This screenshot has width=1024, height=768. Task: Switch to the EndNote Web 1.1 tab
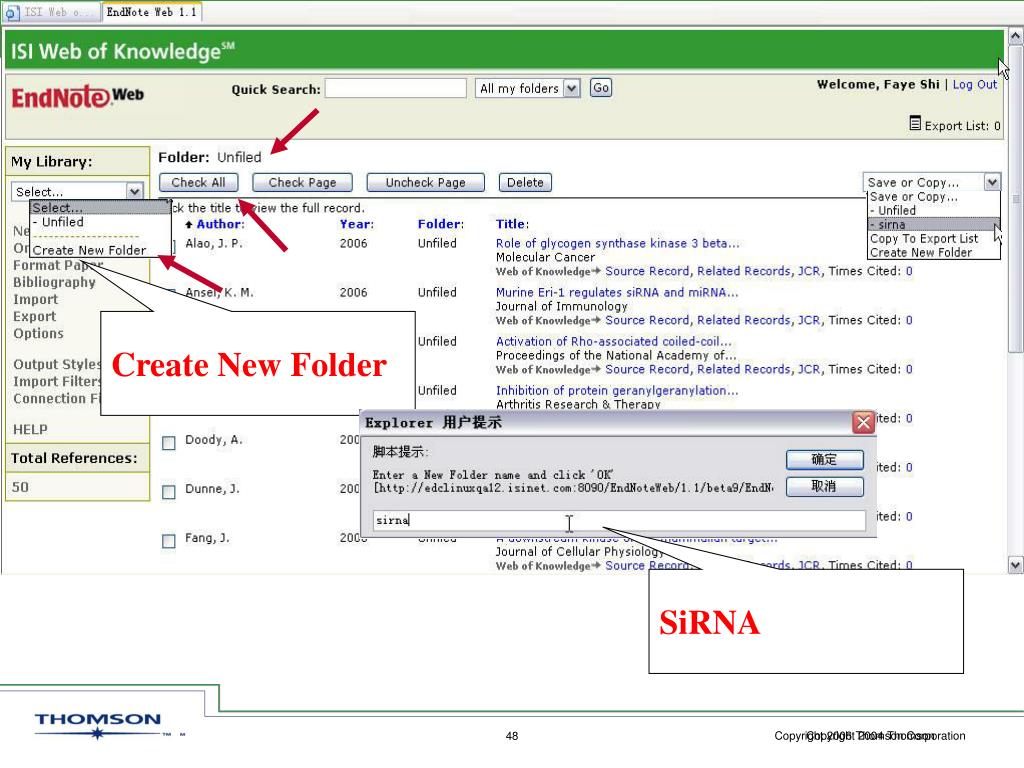pyautogui.click(x=152, y=12)
